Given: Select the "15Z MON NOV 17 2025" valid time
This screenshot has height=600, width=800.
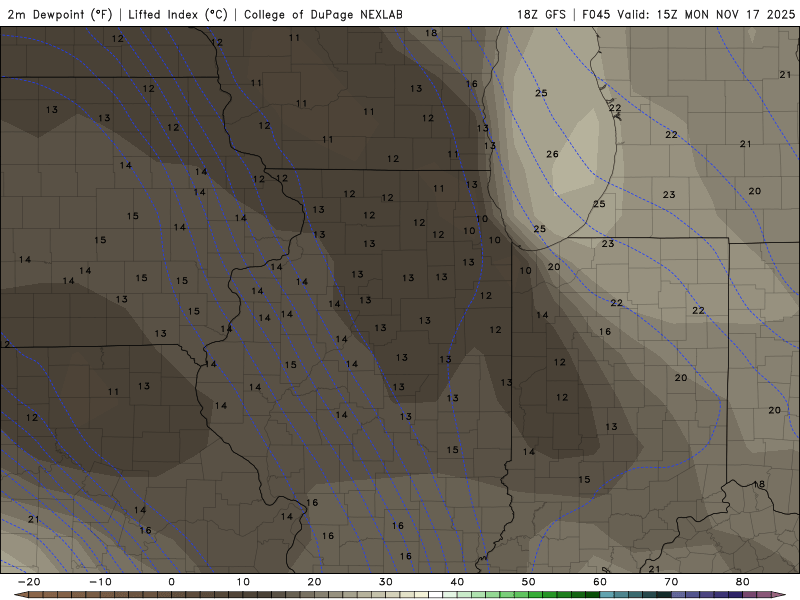Looking at the screenshot, I should click(x=726, y=14).
